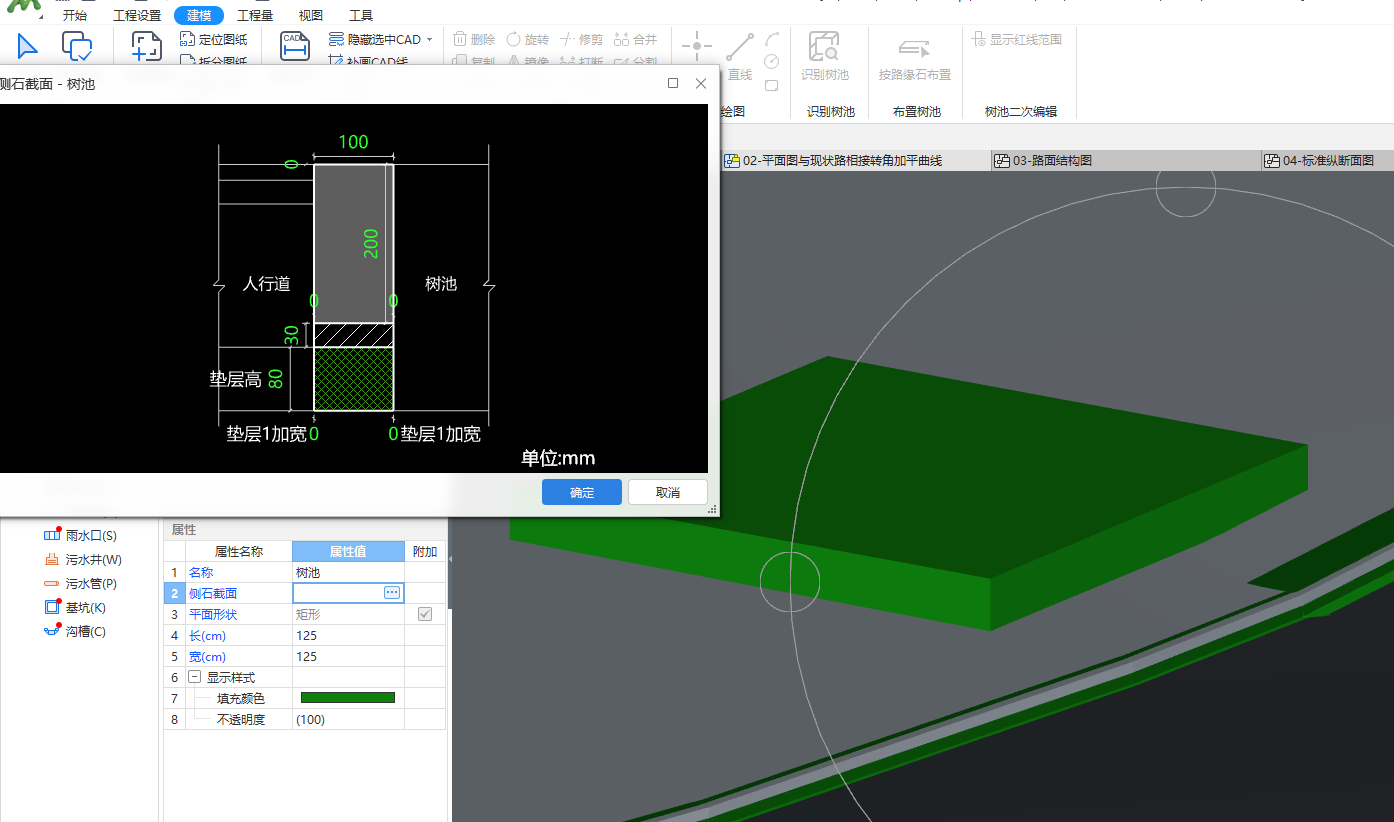Select the 污水井(W) component
The image size is (1394, 822).
pos(83,560)
